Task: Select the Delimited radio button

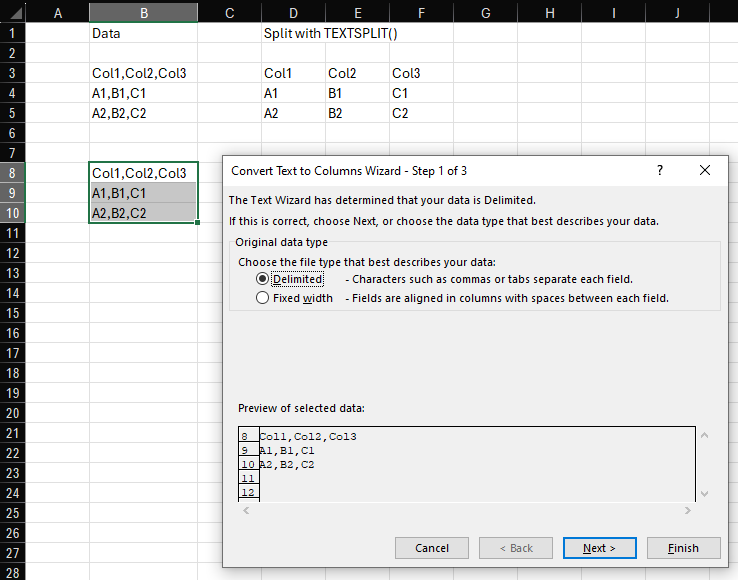Action: tap(263, 279)
